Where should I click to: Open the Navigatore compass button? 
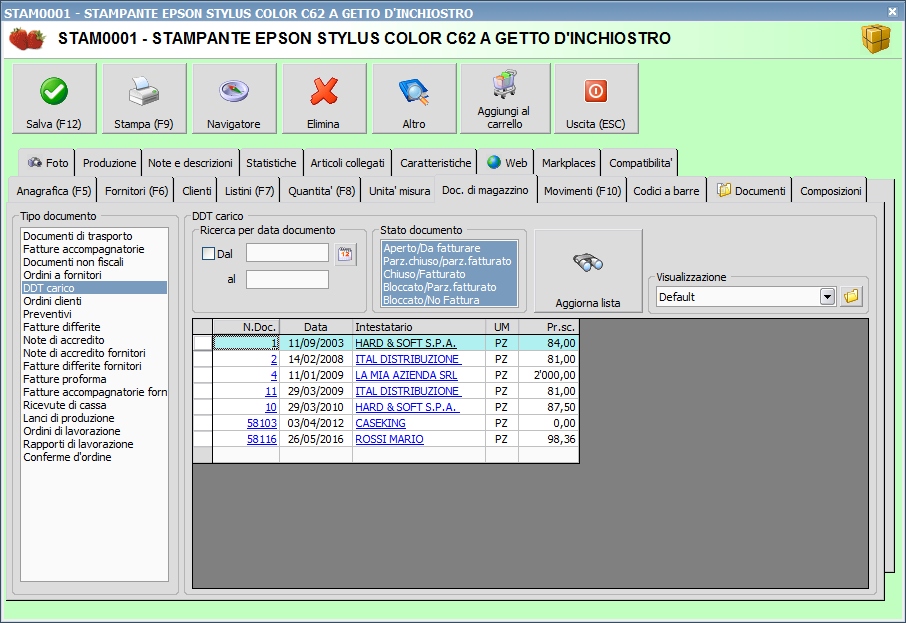click(234, 99)
